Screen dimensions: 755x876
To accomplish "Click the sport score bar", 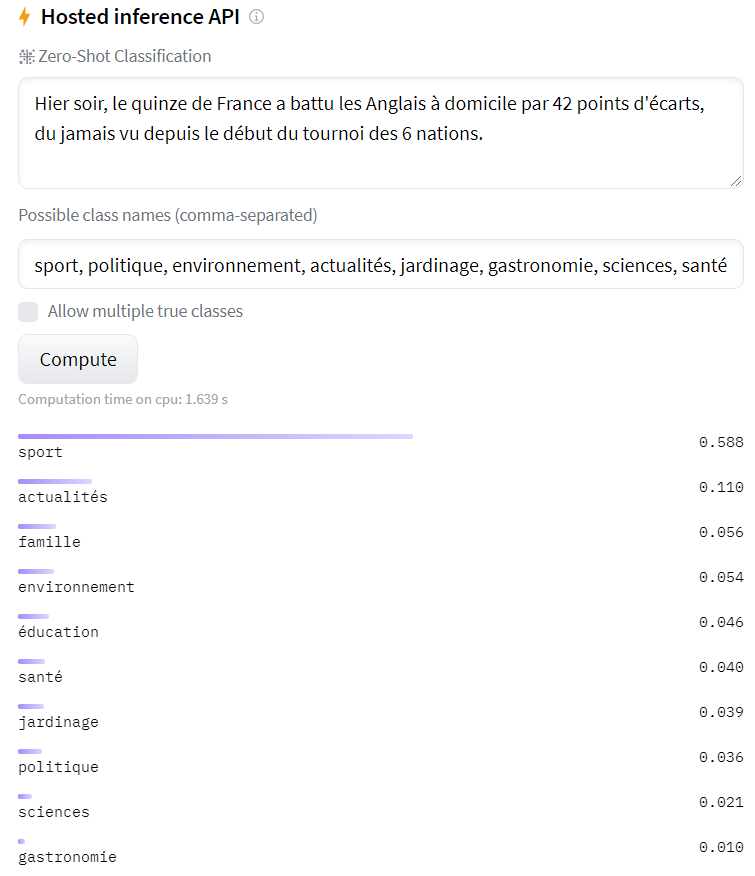I will tap(215, 436).
